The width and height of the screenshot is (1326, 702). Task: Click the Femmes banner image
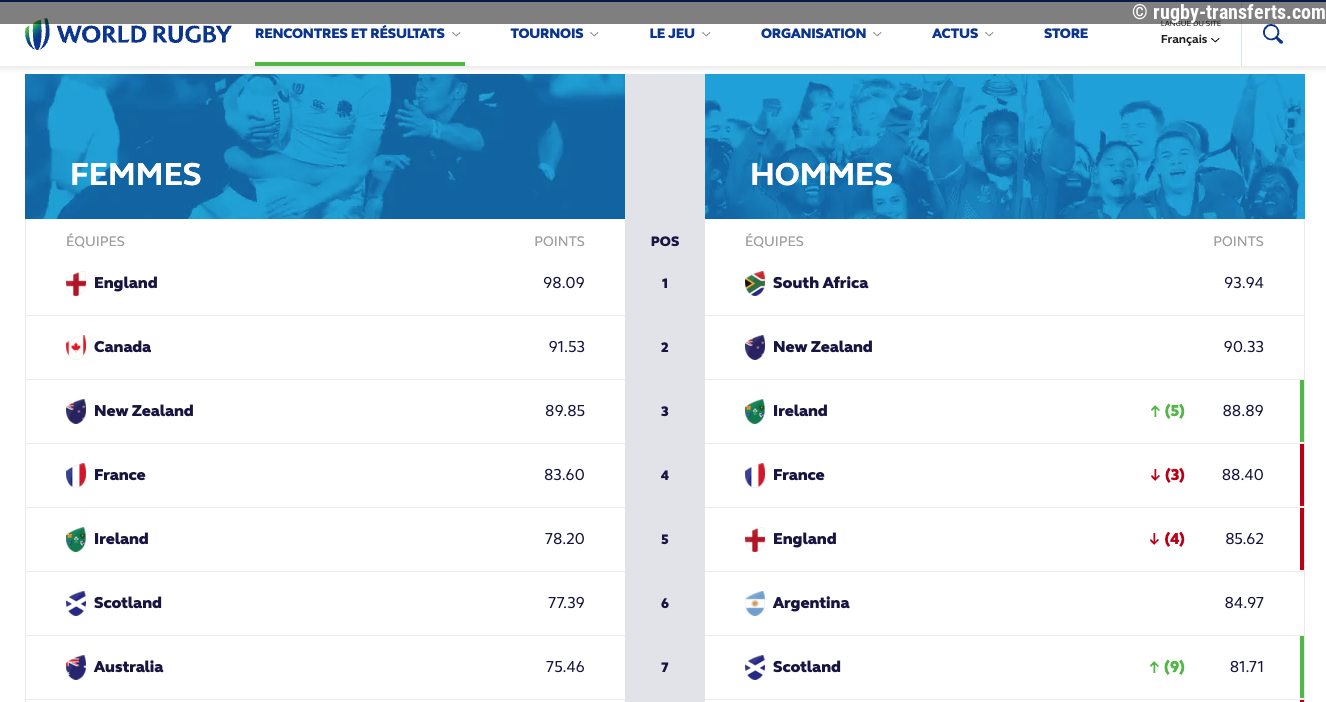325,146
